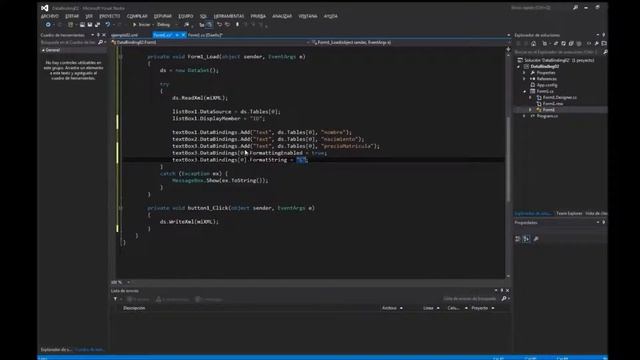Click the new project toolbar icon
Screen dimensions: 640x360
[71, 25]
